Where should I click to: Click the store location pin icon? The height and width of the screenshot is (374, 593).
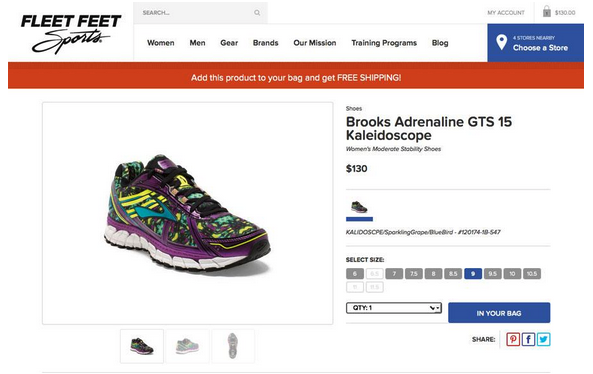coord(501,42)
